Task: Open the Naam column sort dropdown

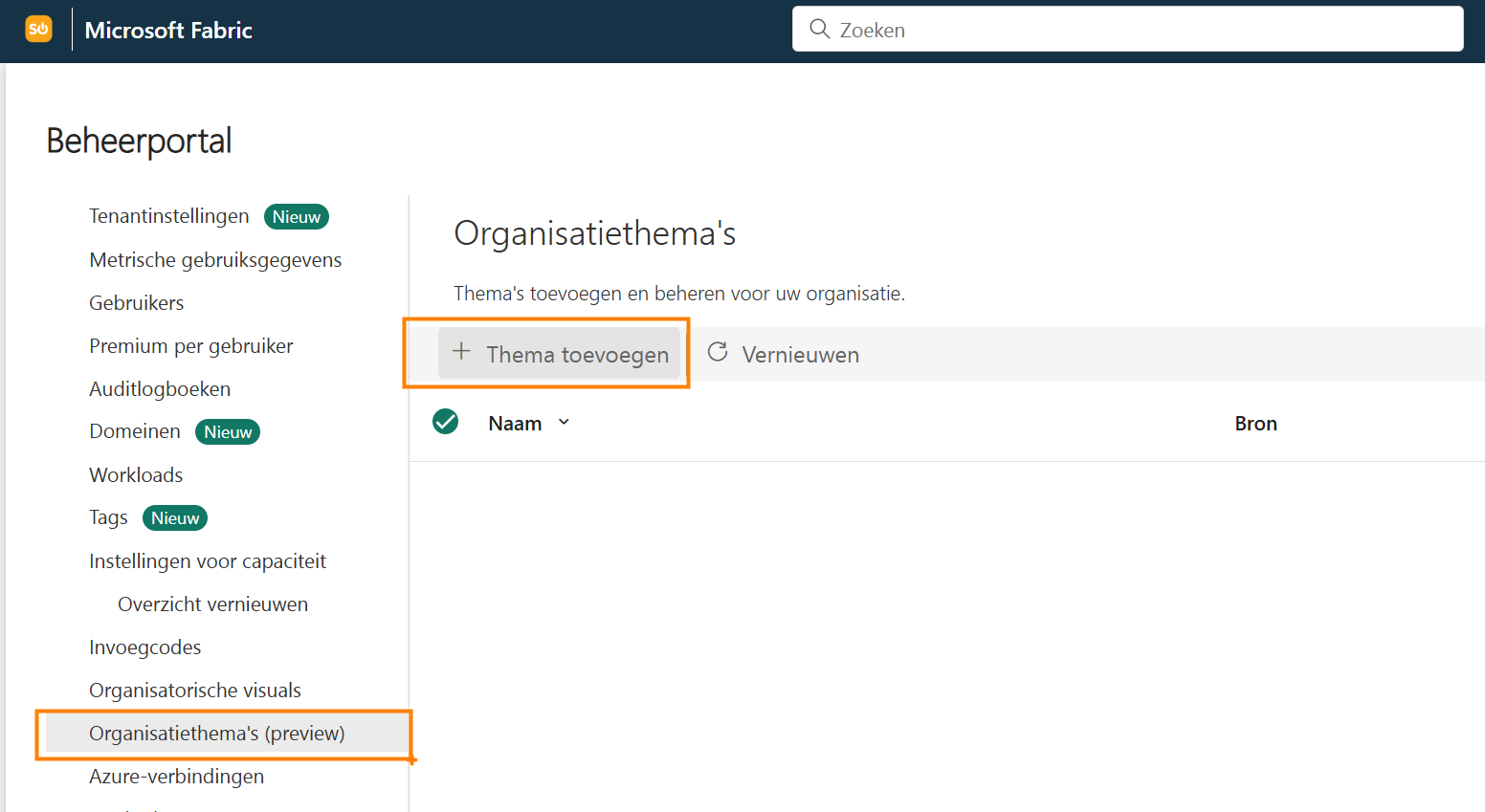Action: point(564,422)
